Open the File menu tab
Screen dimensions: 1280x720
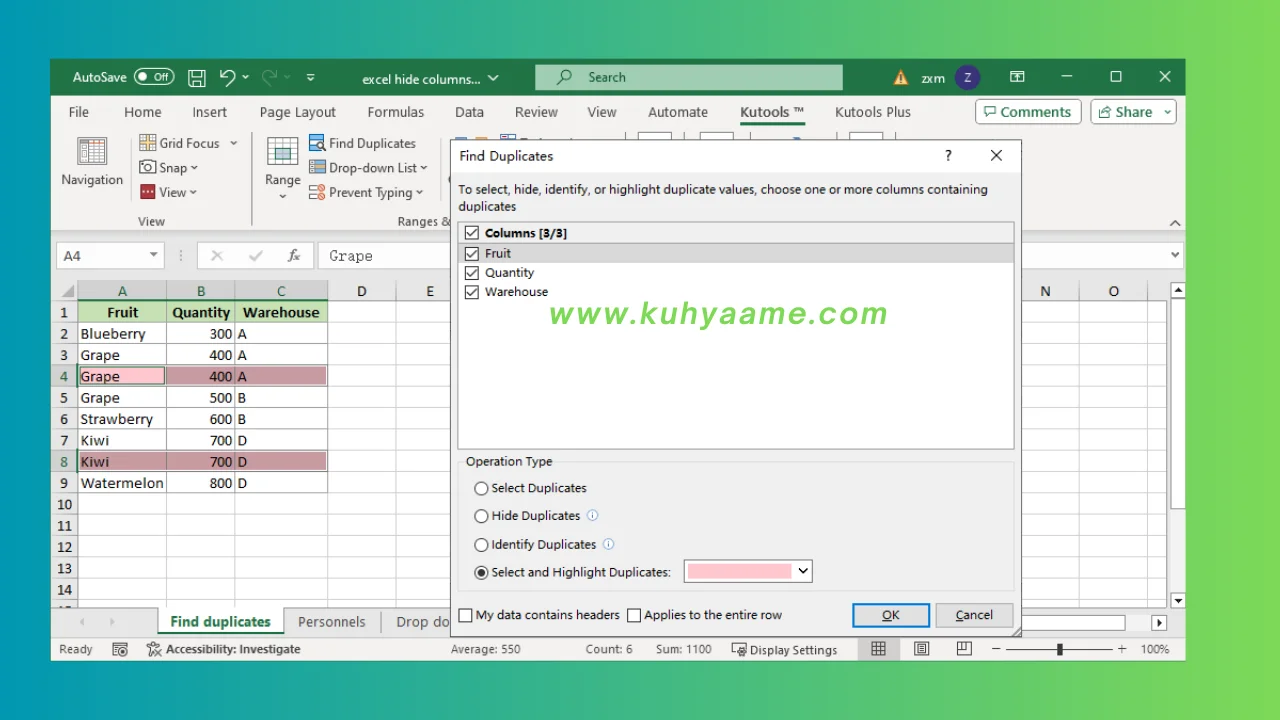[x=79, y=112]
